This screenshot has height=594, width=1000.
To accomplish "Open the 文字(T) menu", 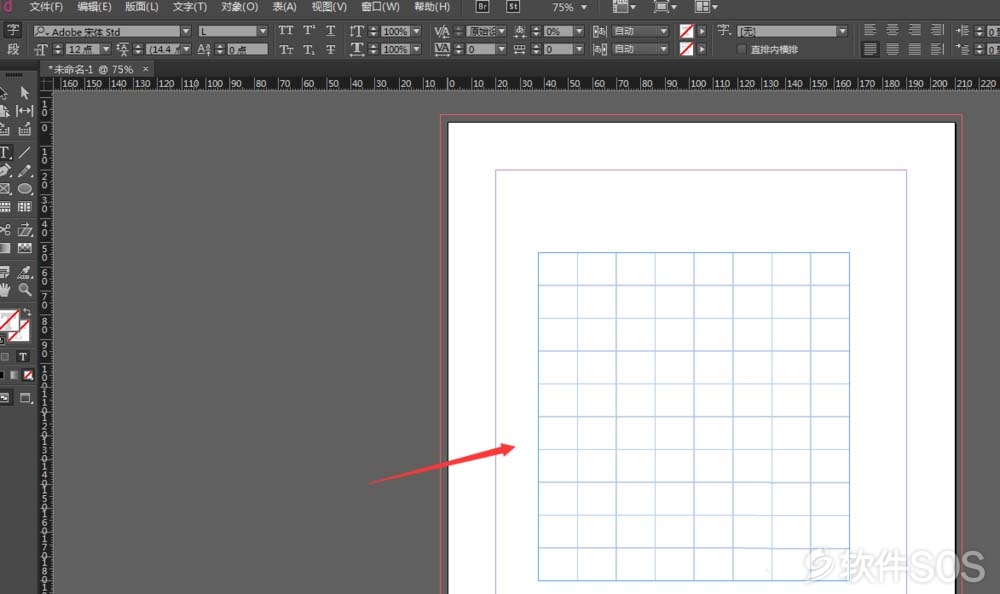I will click(x=189, y=7).
